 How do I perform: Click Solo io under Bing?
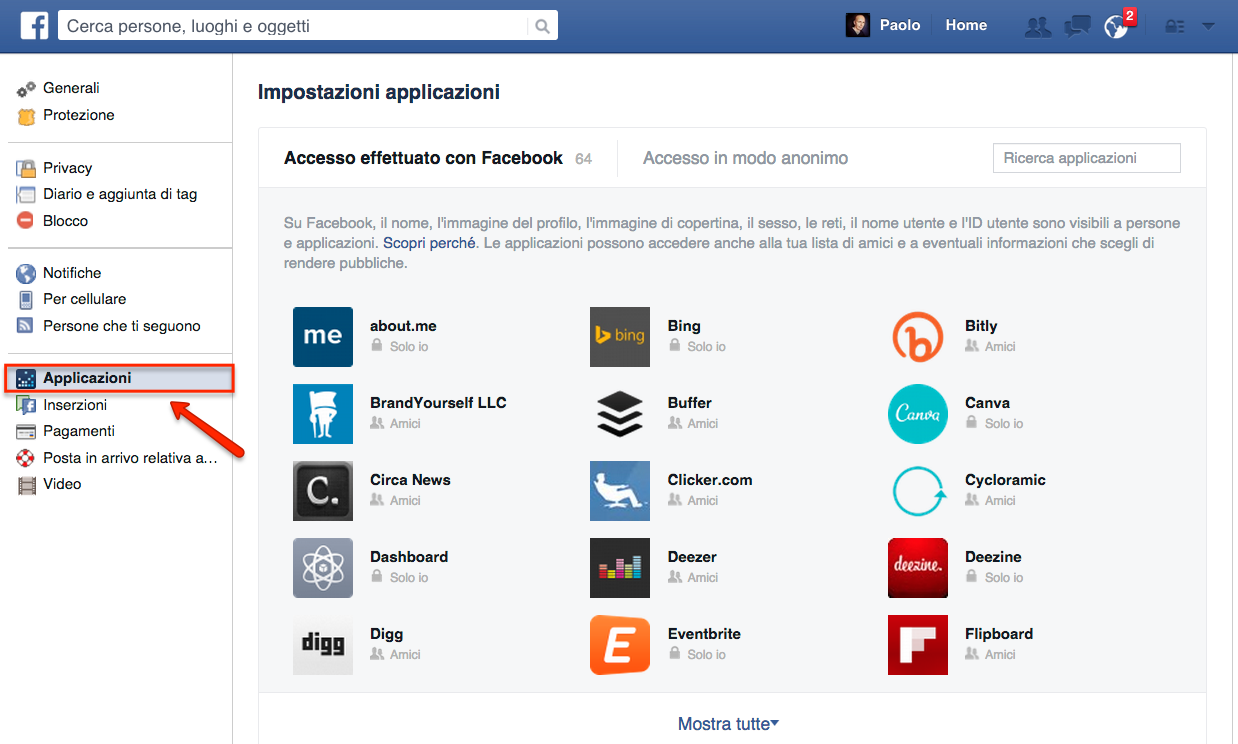(706, 347)
